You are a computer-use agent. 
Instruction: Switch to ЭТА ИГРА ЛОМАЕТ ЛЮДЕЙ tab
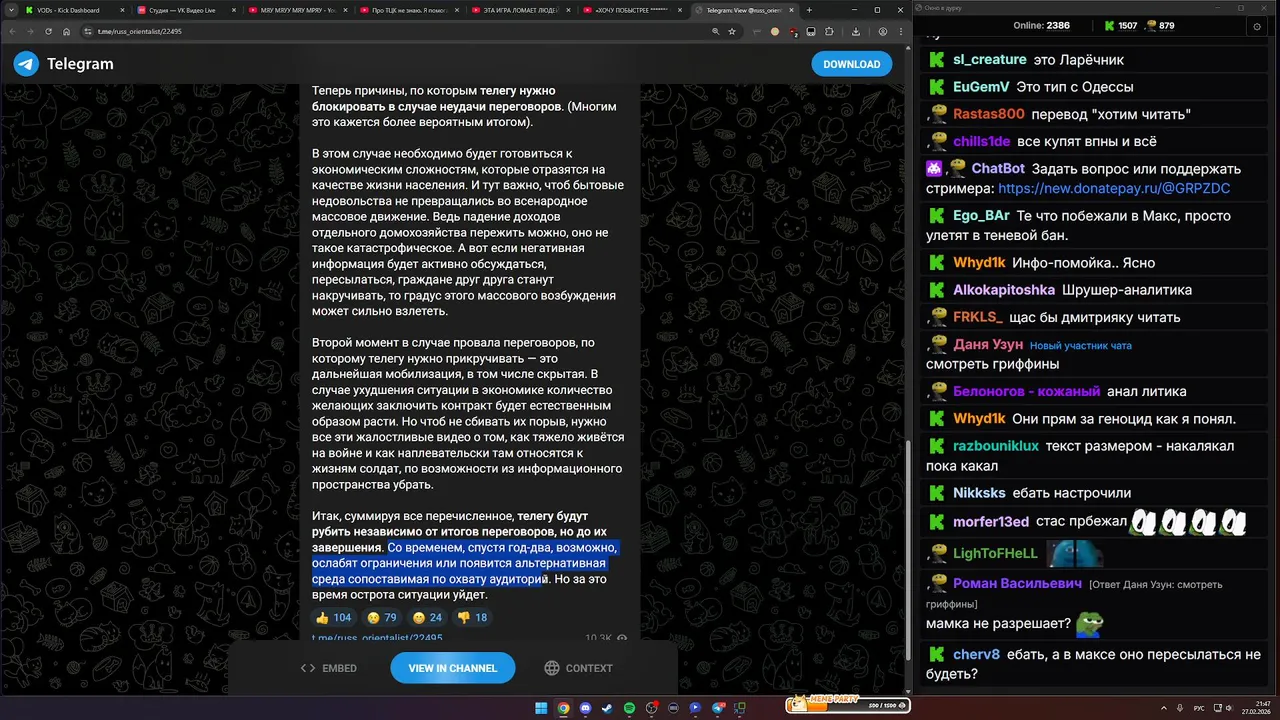[520, 10]
